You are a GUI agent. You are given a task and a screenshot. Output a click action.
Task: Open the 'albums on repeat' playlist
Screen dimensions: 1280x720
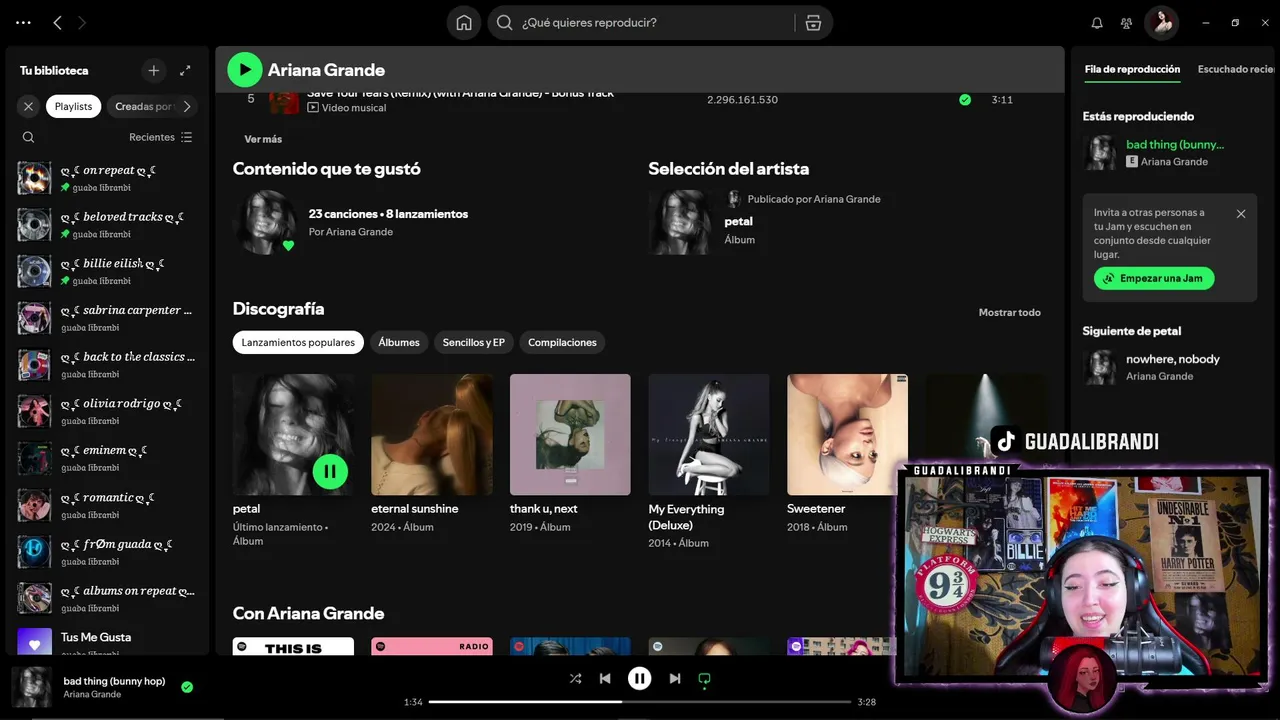[x=107, y=598]
